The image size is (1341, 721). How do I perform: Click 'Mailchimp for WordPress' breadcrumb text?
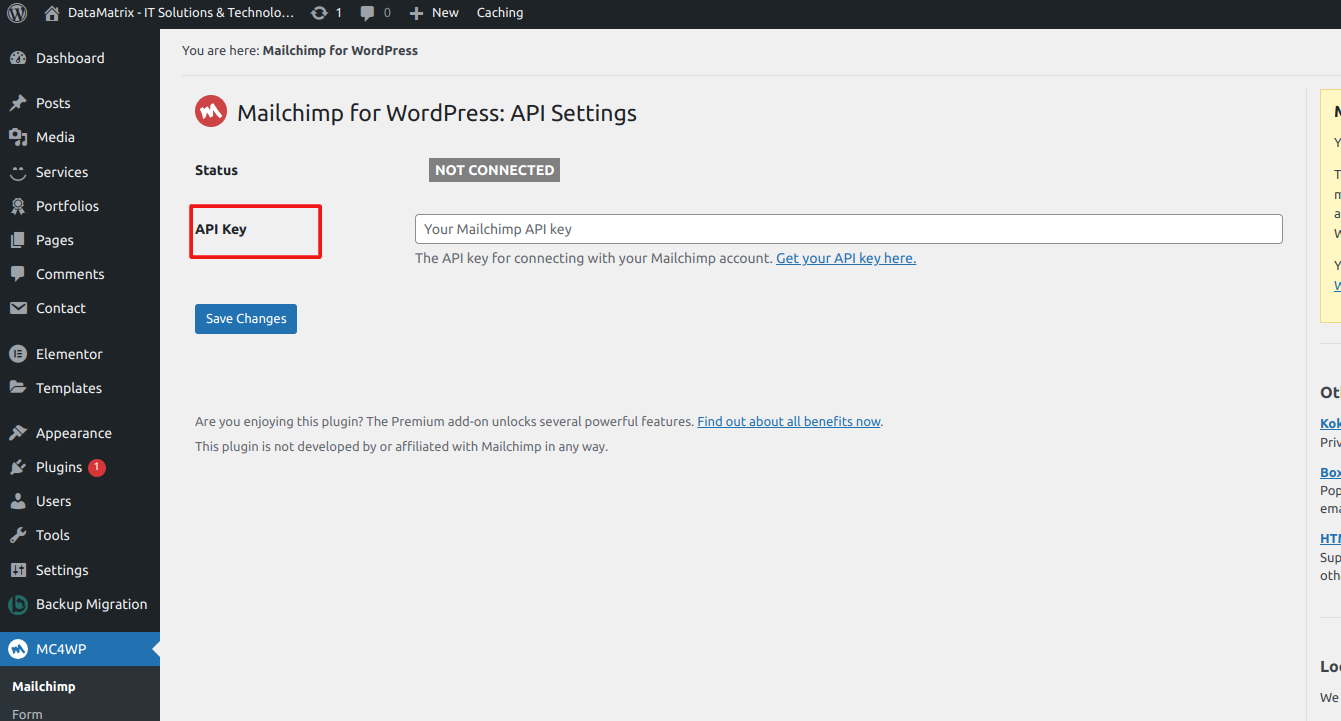click(x=340, y=50)
